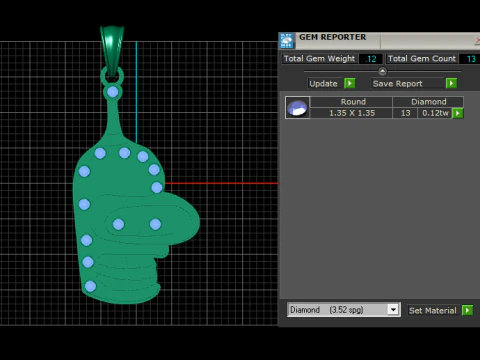480x360 pixels.
Task: Click the 1.35 X 1.35 size cell
Action: (352, 113)
